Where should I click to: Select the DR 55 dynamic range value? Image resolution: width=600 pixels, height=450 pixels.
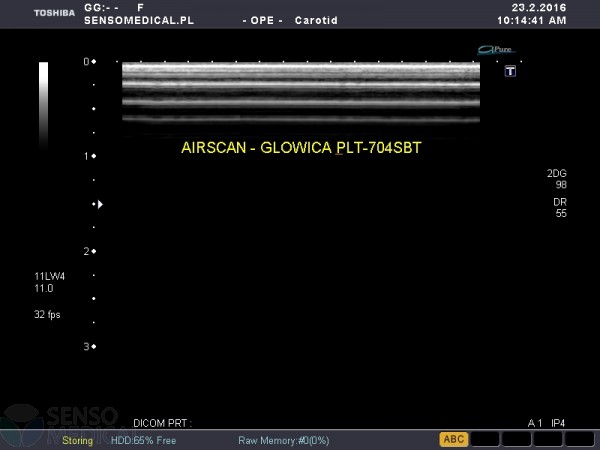[559, 208]
